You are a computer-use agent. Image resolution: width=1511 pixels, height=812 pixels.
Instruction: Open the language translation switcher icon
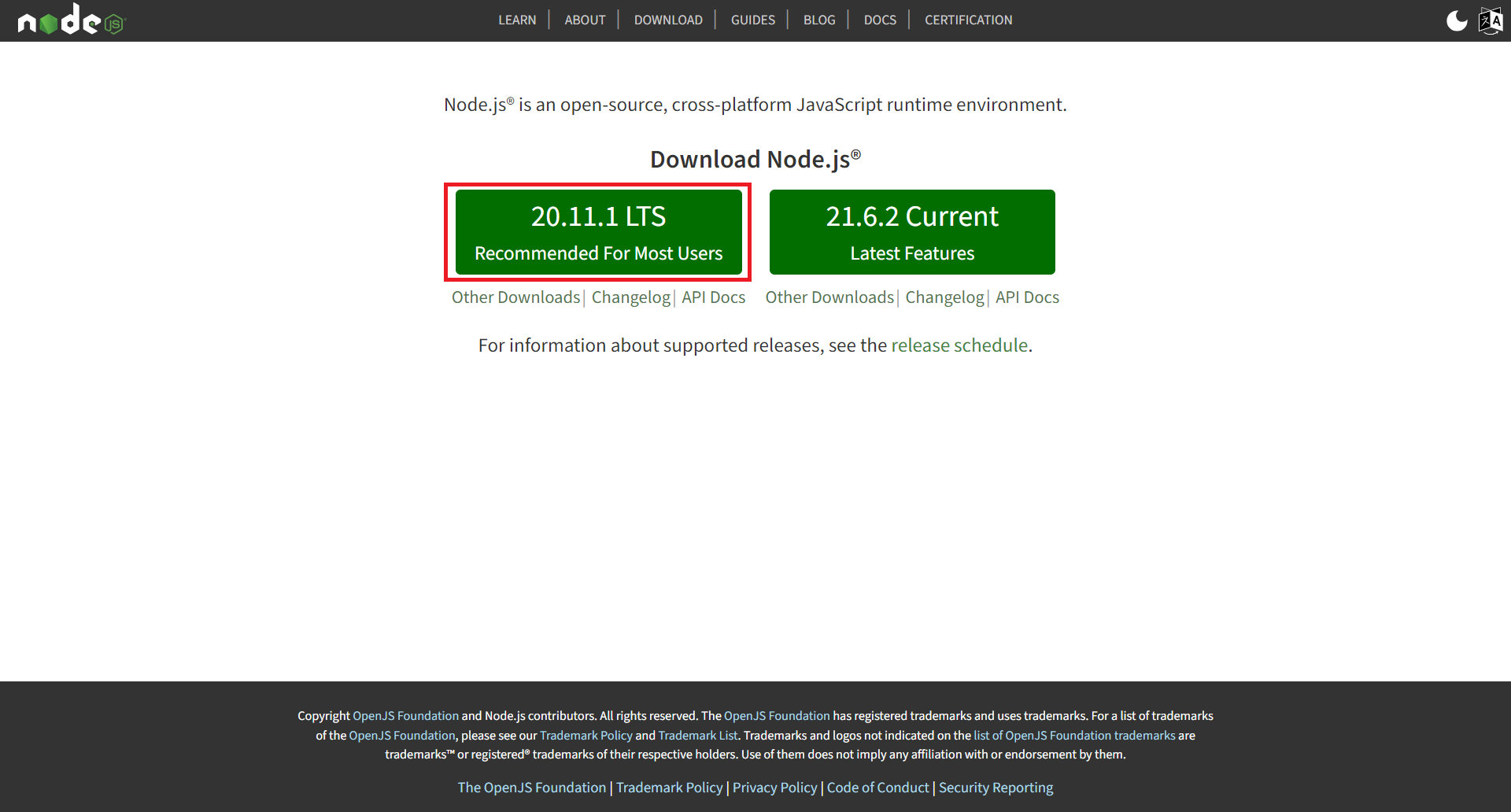pyautogui.click(x=1490, y=20)
